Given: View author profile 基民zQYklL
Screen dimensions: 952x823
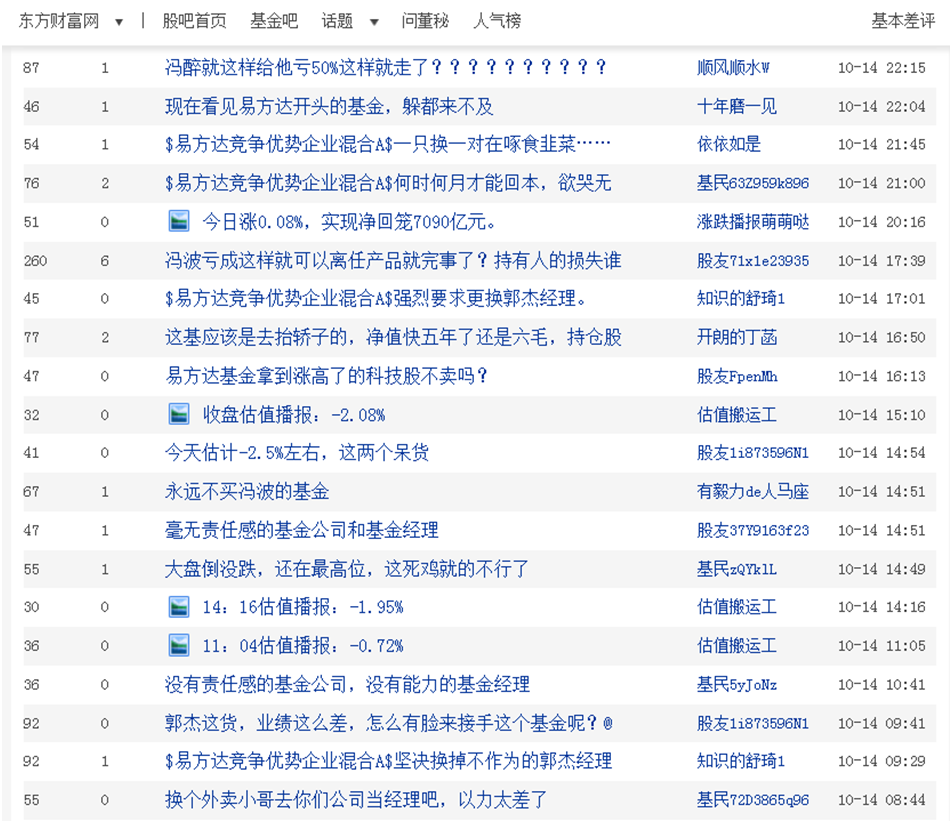Looking at the screenshot, I should tap(737, 569).
